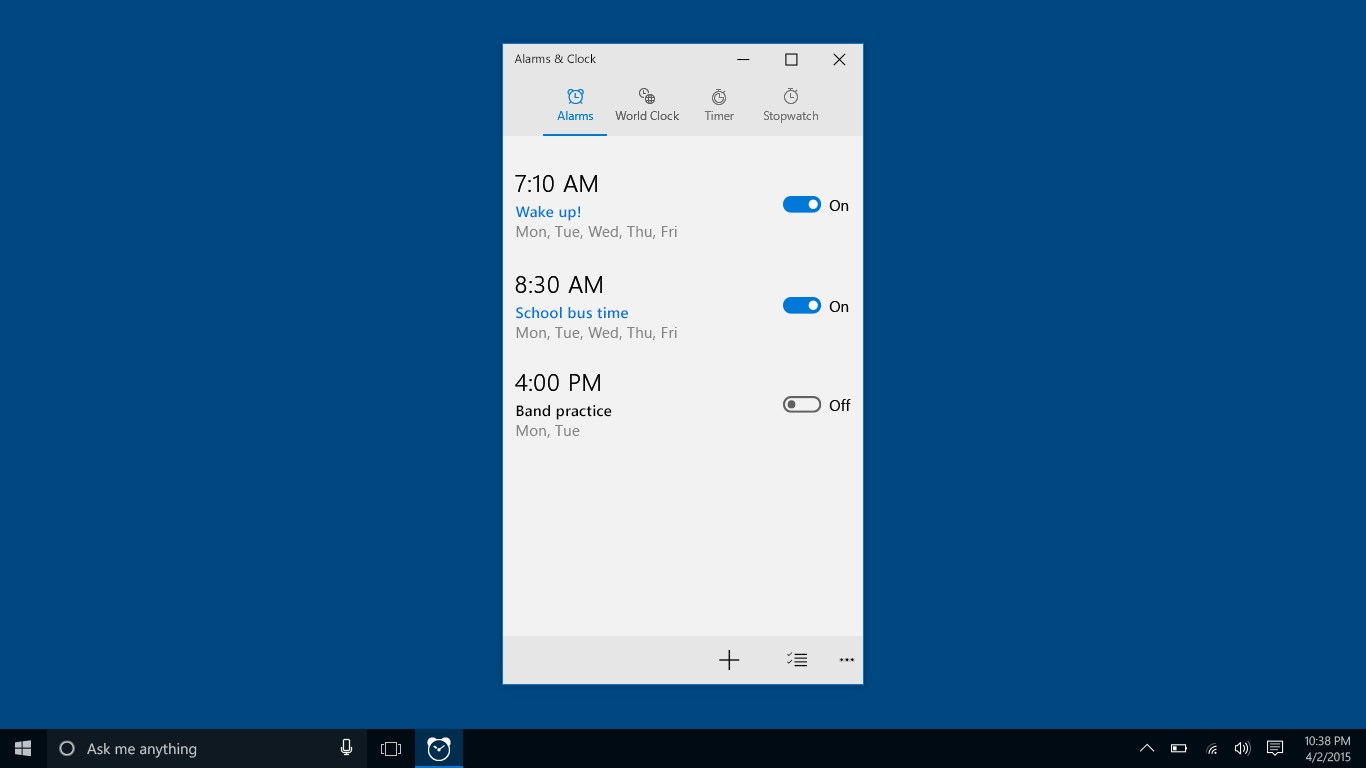Open the Stopwatch tab

(790, 104)
